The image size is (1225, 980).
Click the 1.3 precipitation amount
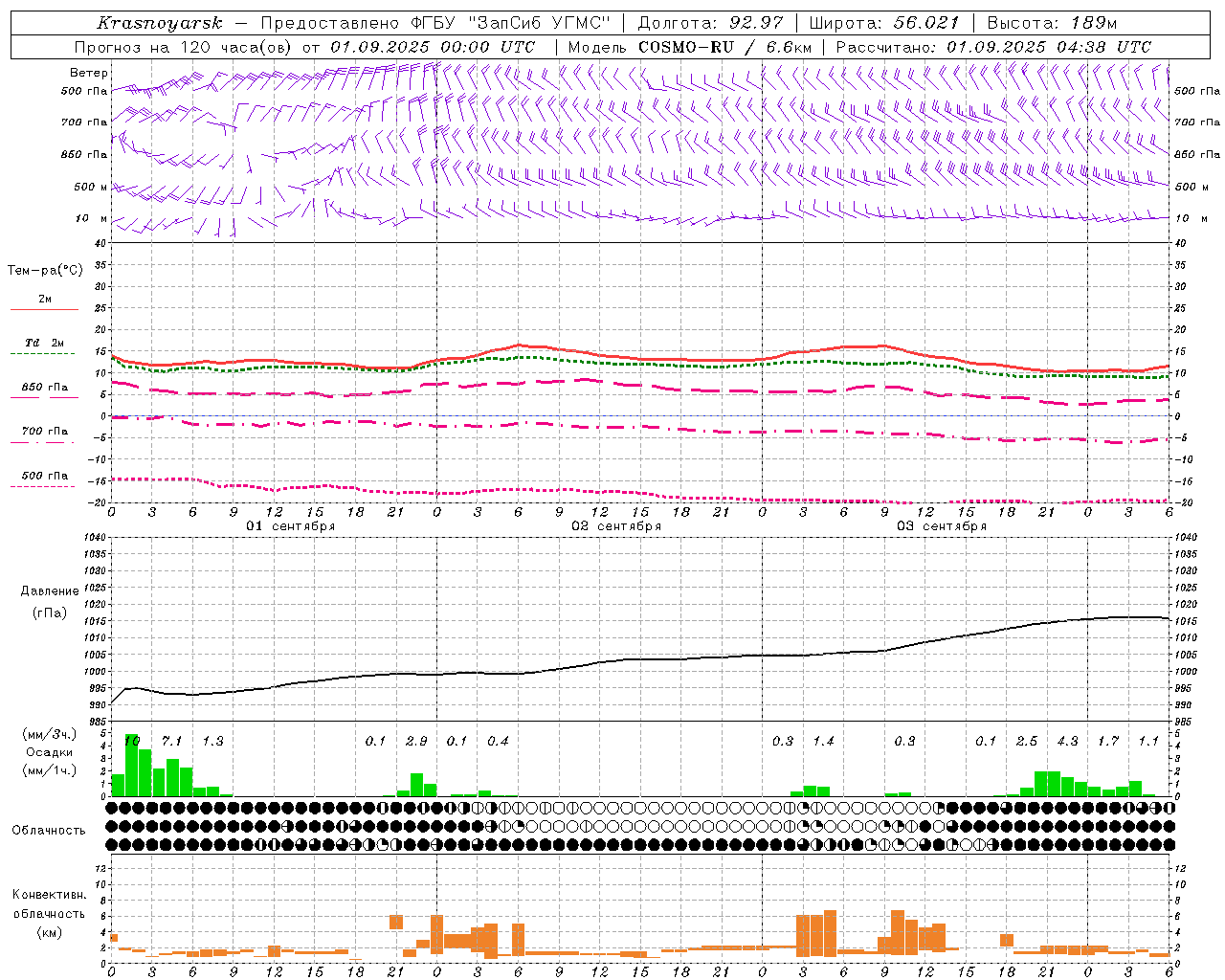click(x=212, y=741)
